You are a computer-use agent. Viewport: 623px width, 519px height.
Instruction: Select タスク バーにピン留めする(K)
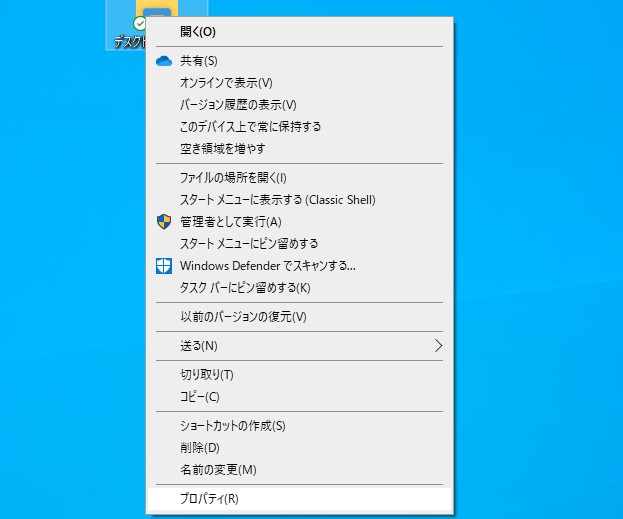(x=245, y=288)
